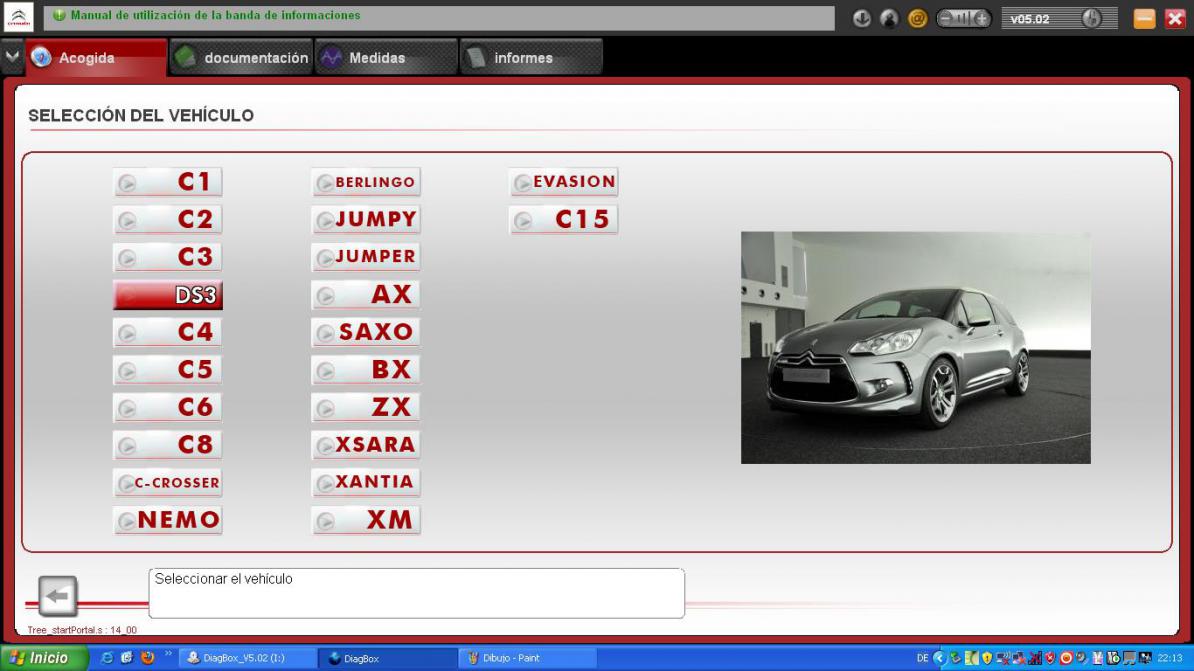1194x671 pixels.
Task: Switch to the documentación tab
Action: pos(241,57)
